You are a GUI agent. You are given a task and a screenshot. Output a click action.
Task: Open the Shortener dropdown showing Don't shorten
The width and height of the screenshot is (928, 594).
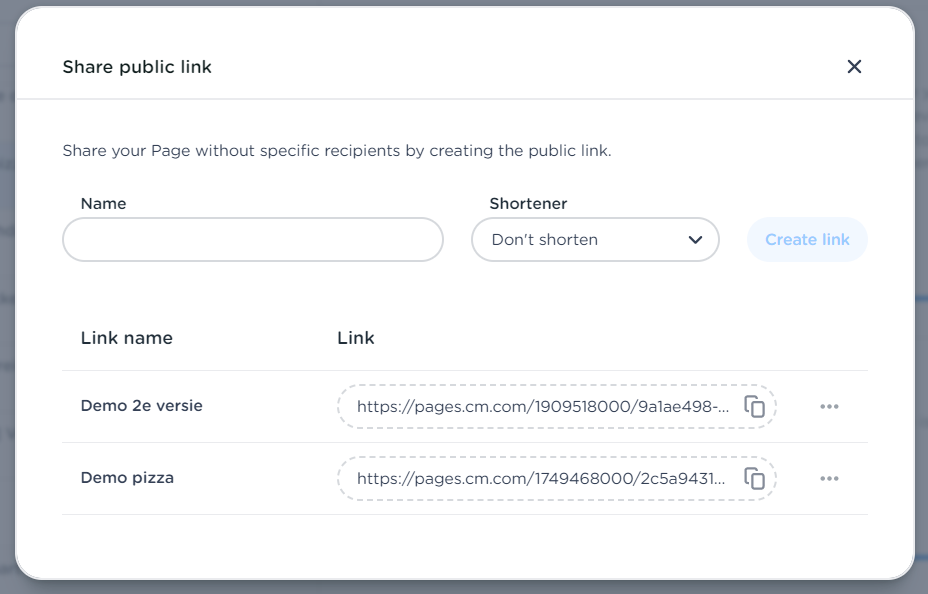tap(594, 240)
